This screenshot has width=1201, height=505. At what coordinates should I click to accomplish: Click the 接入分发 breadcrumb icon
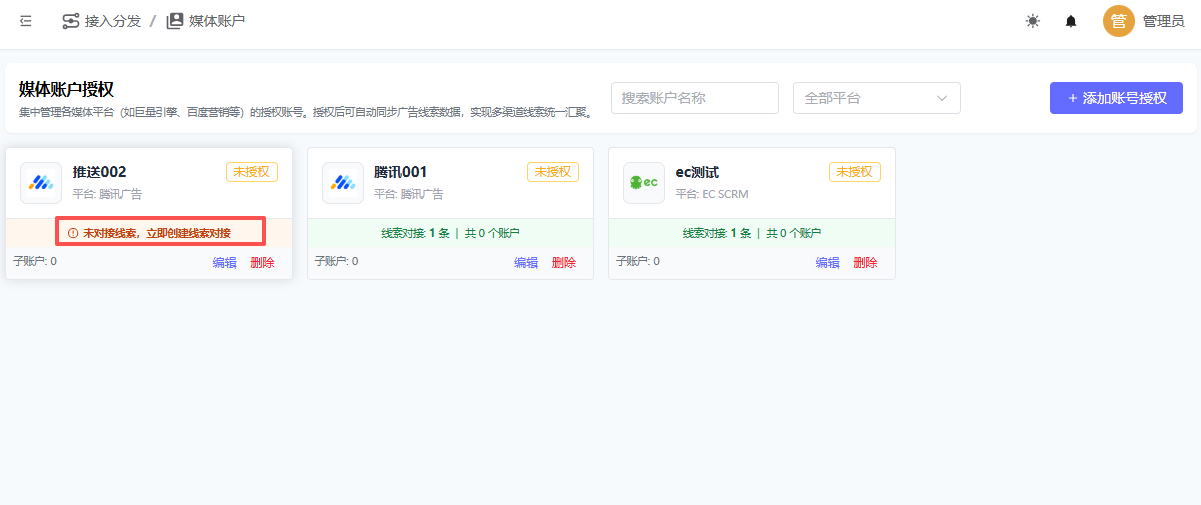(70, 21)
